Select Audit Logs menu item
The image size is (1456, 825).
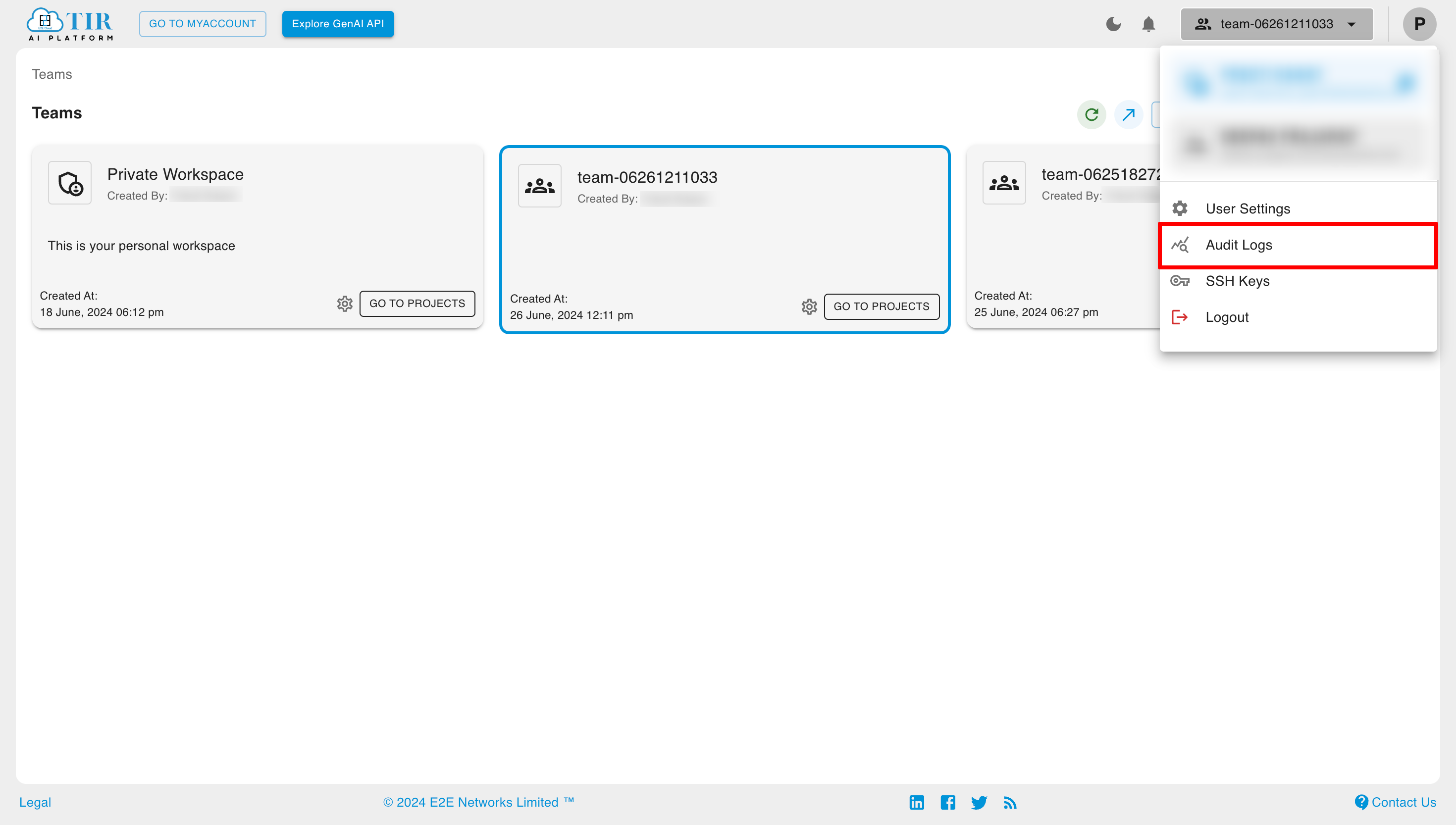[1298, 245]
